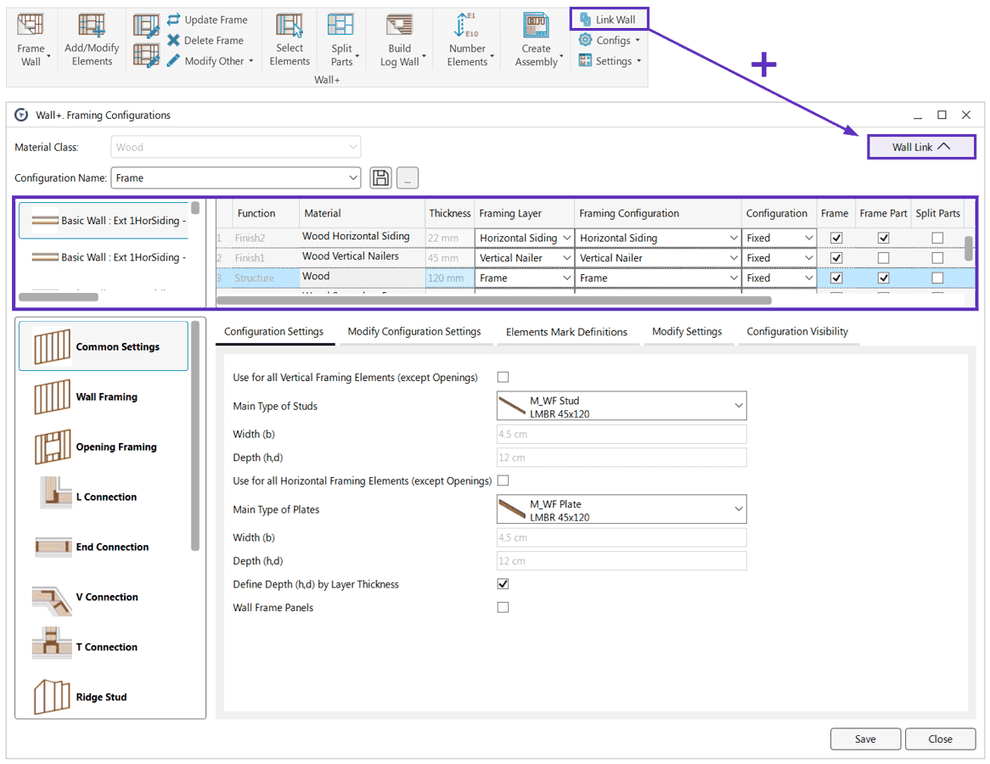Open Modify Other tool
The image size is (990, 764).
coord(210,61)
